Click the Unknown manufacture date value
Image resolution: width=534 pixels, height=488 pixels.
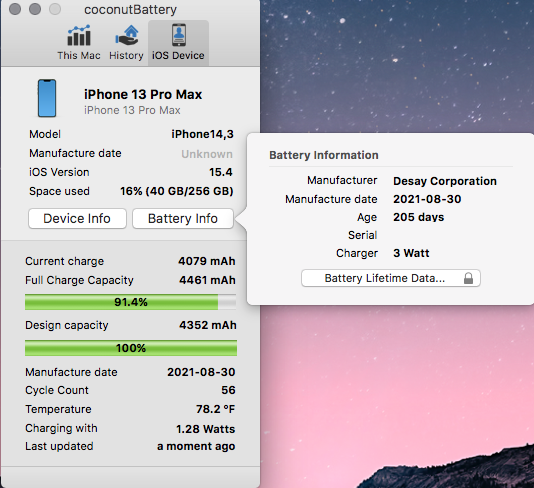point(207,154)
